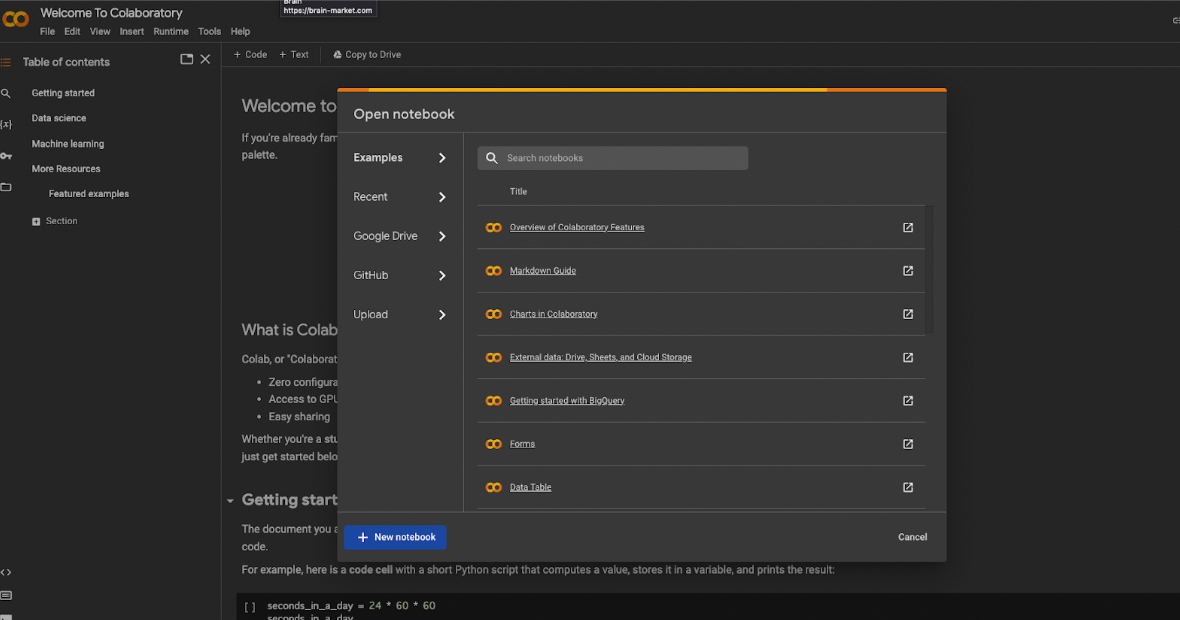Open BigQuery notebook in new tab icon
This screenshot has height=620, width=1180.
[x=908, y=401]
